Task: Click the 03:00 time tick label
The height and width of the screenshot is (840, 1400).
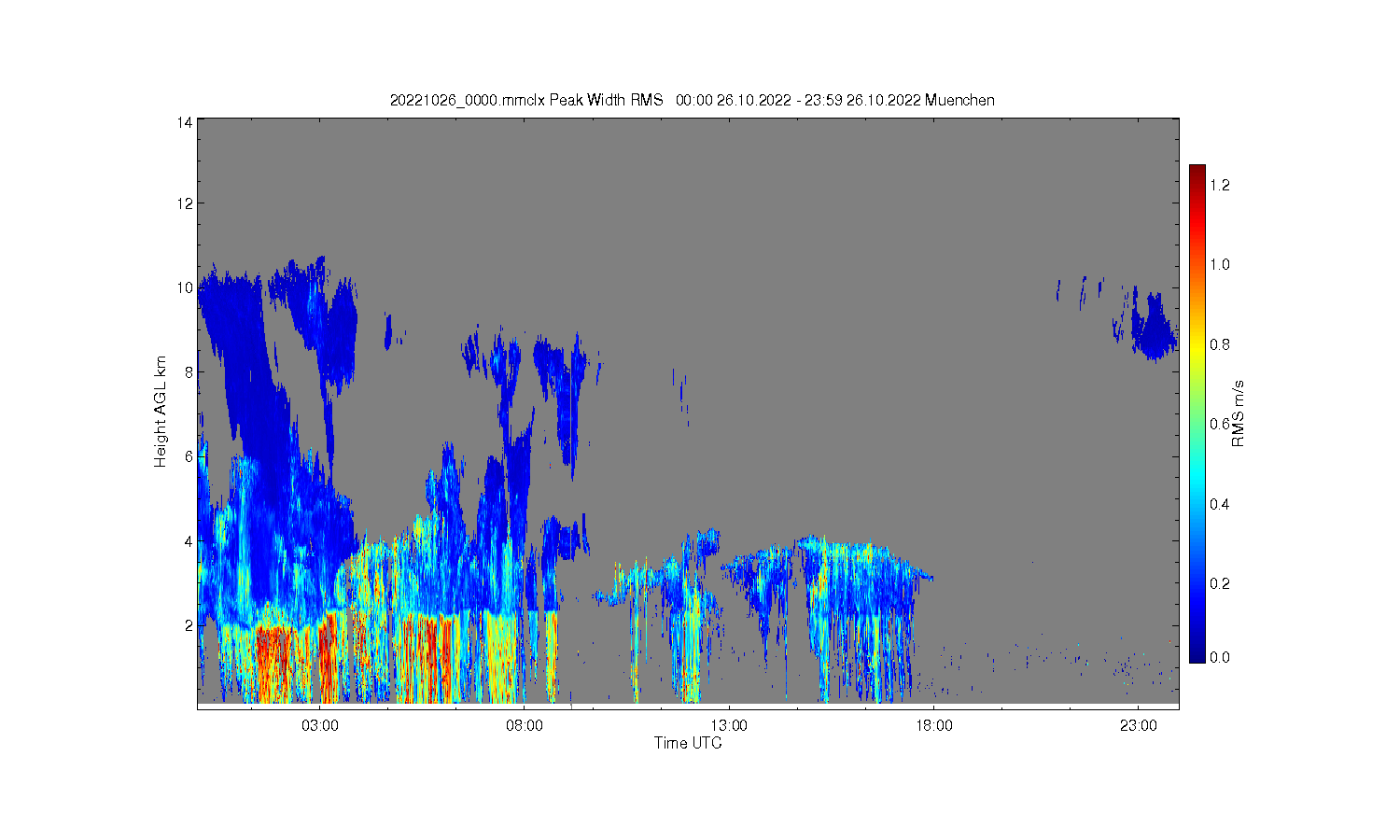Action: pyautogui.click(x=320, y=725)
